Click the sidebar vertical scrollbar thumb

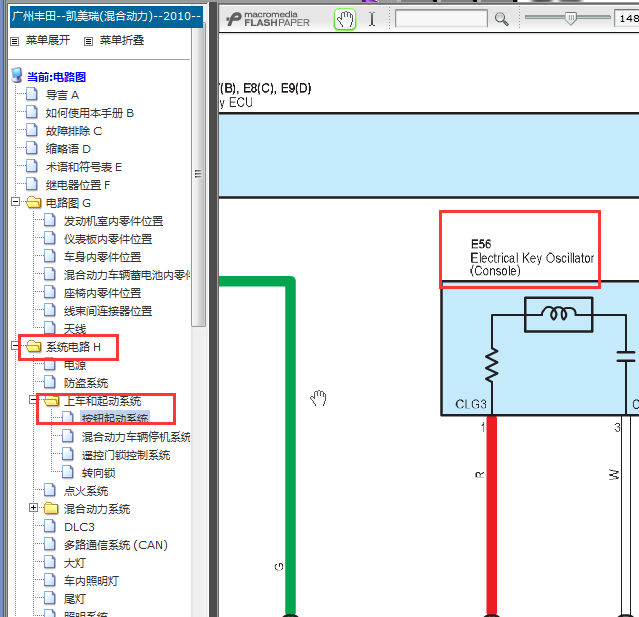(198, 174)
